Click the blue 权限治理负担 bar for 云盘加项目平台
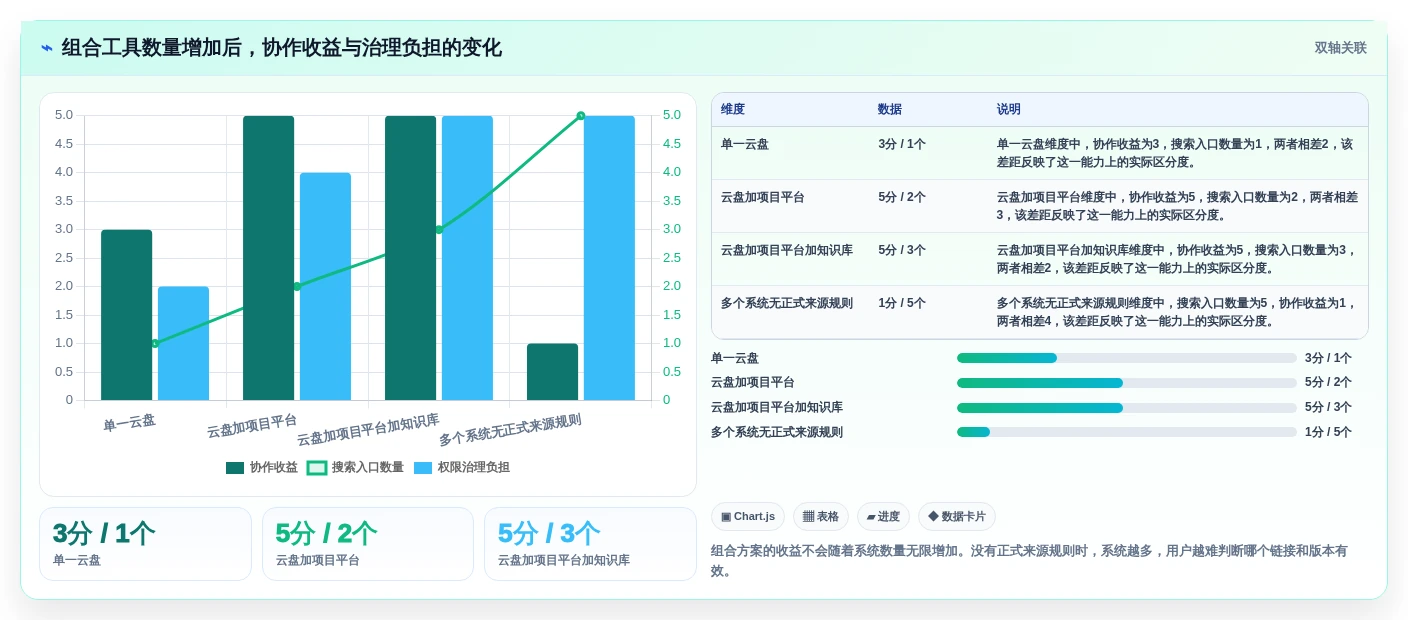Viewport: 1408px width, 620px height. (x=325, y=286)
